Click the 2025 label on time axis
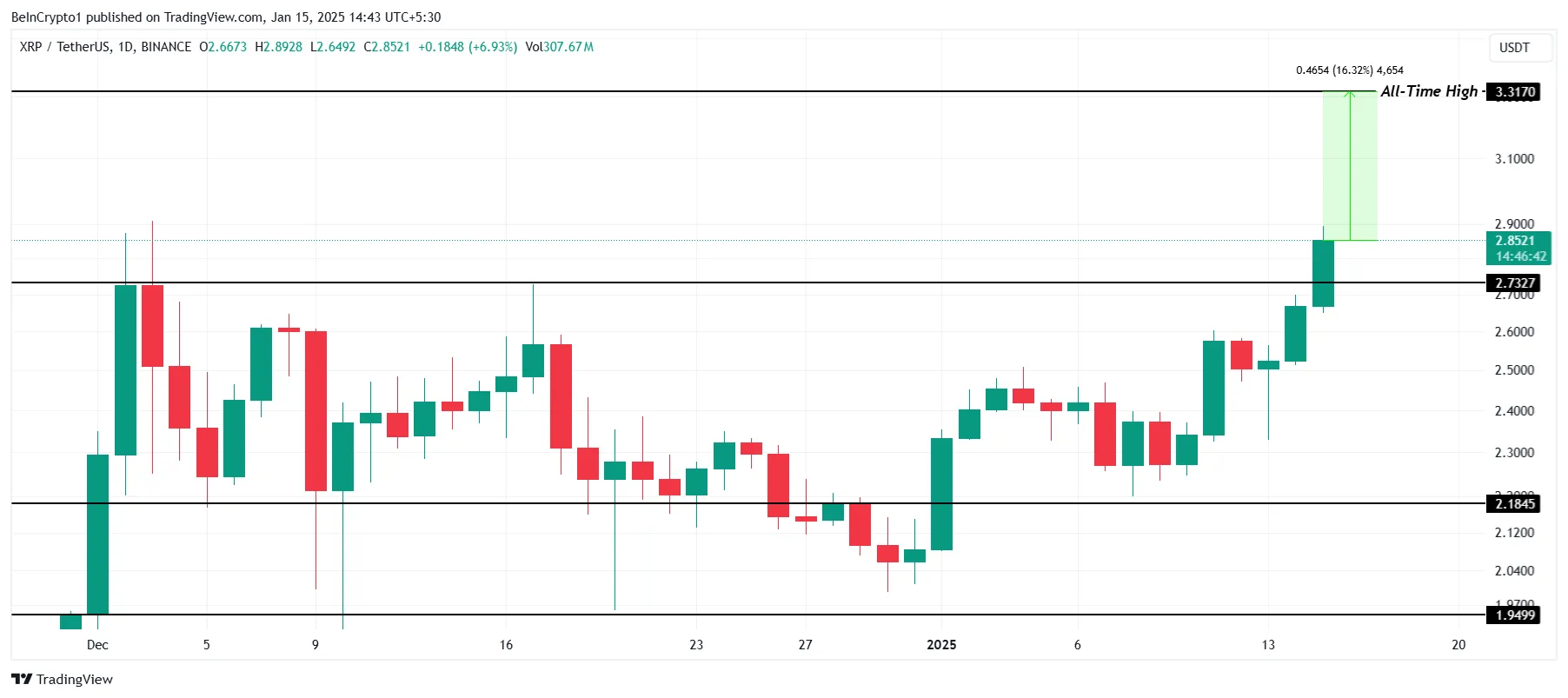 [941, 645]
